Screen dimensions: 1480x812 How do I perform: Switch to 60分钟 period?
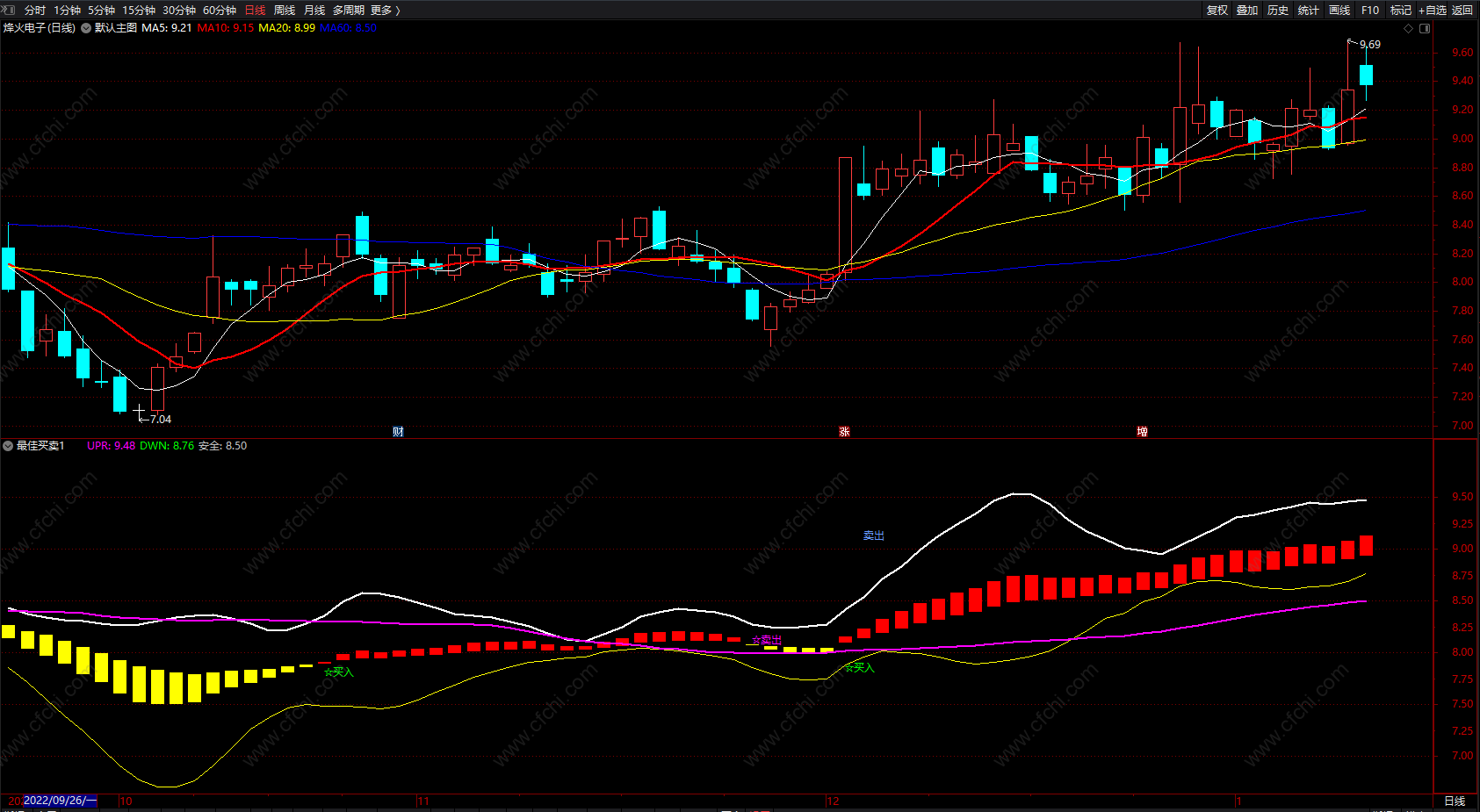click(x=220, y=10)
